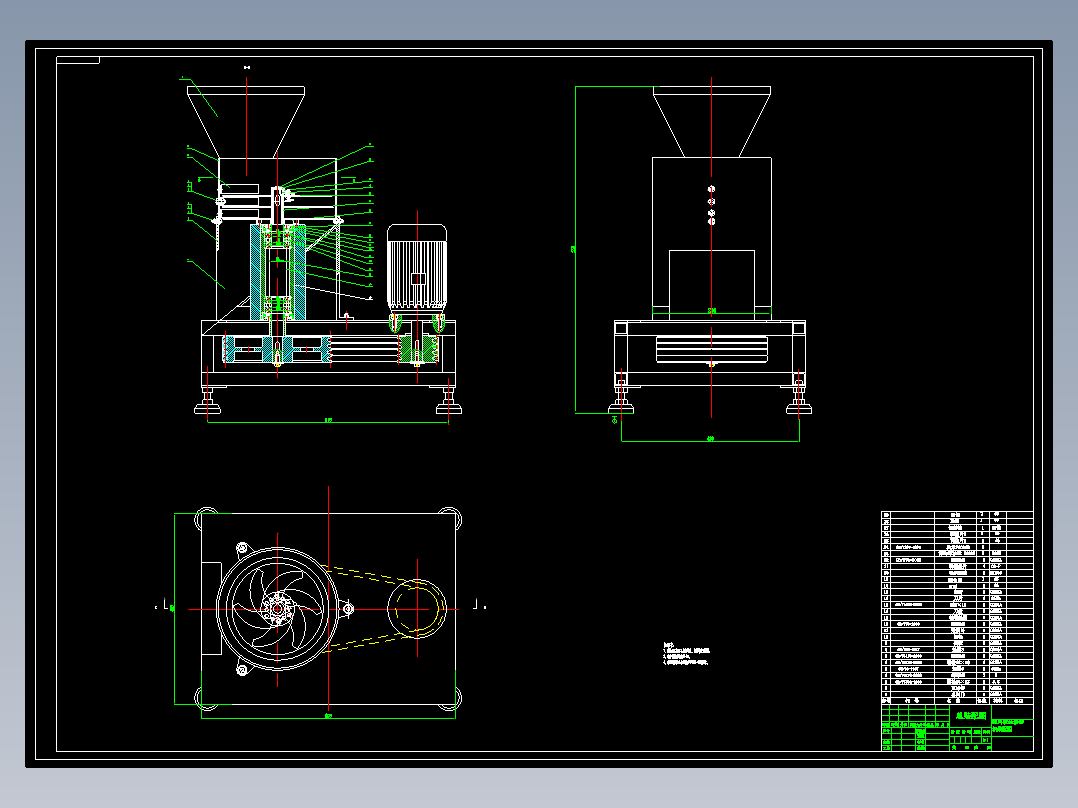Click the green title block heading
1078x808 pixels.
click(970, 716)
